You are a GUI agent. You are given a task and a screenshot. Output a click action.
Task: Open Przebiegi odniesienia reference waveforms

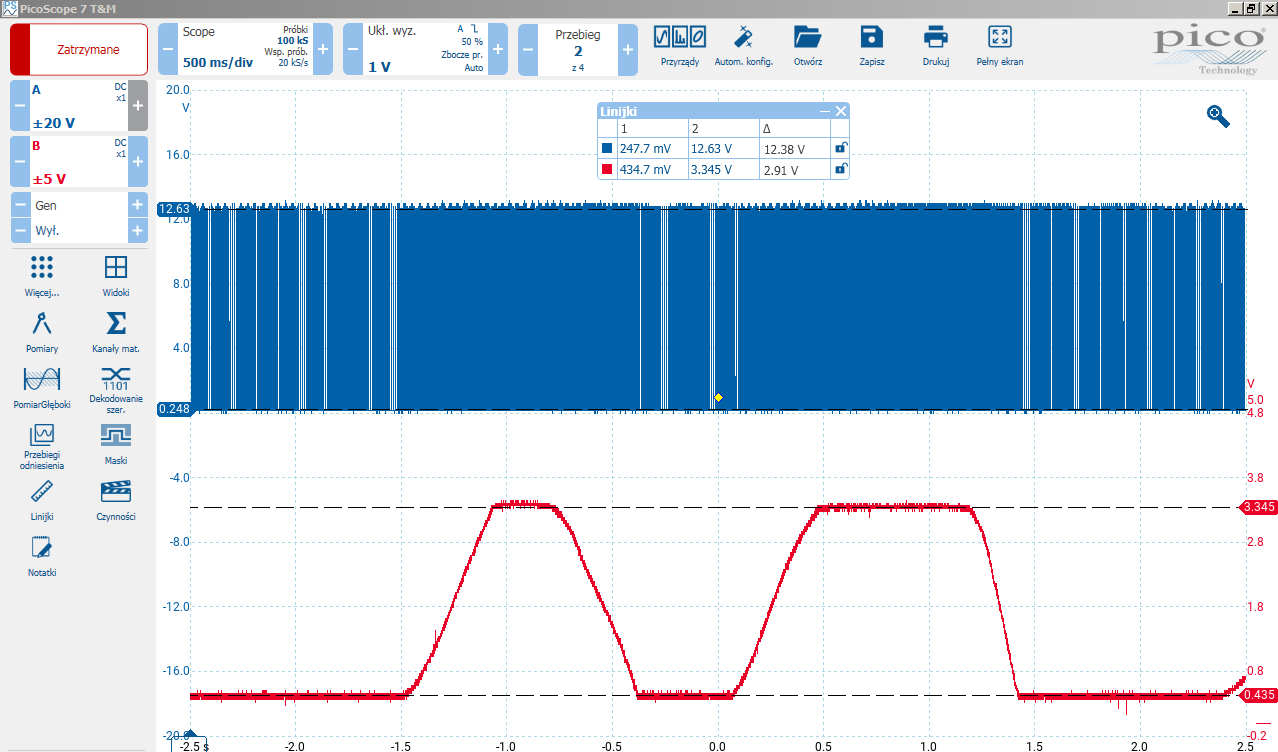(x=42, y=447)
